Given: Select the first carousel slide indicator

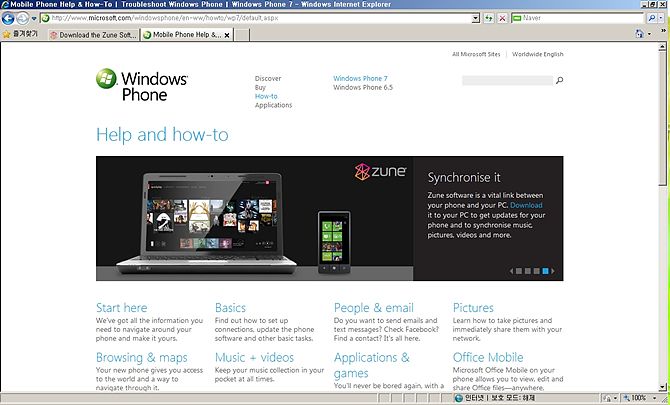Looking at the screenshot, I should (x=519, y=271).
